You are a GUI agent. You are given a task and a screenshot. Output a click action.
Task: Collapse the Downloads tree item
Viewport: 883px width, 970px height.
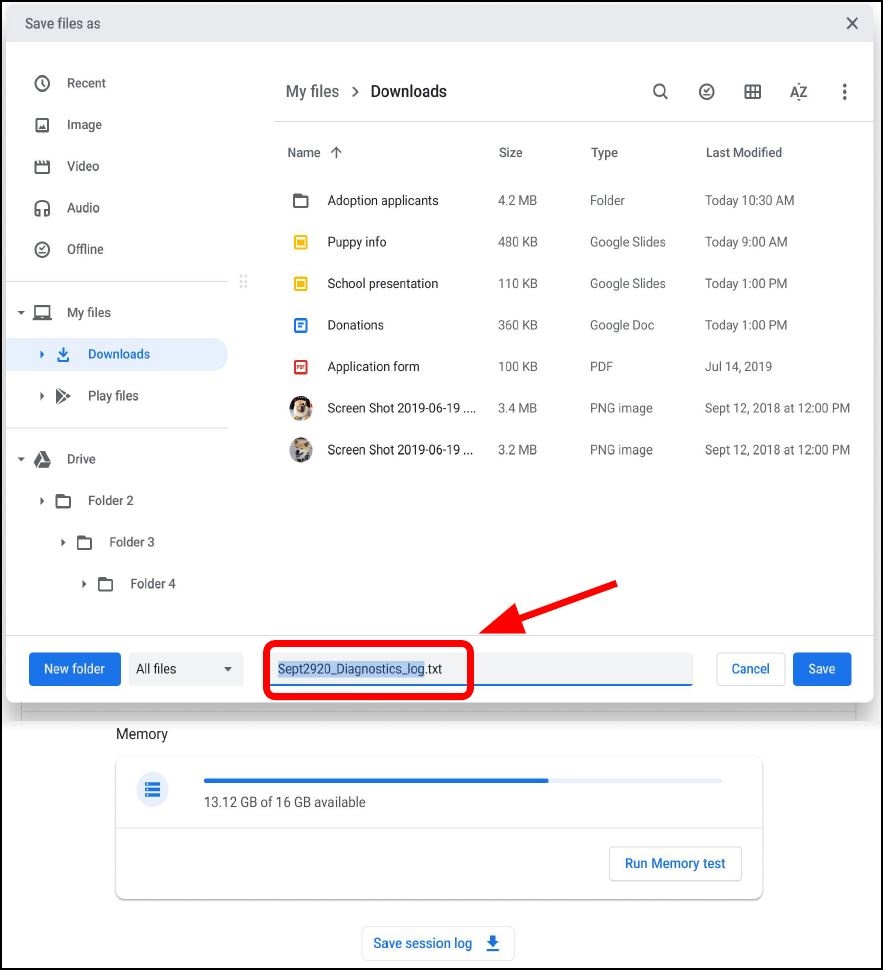point(40,354)
